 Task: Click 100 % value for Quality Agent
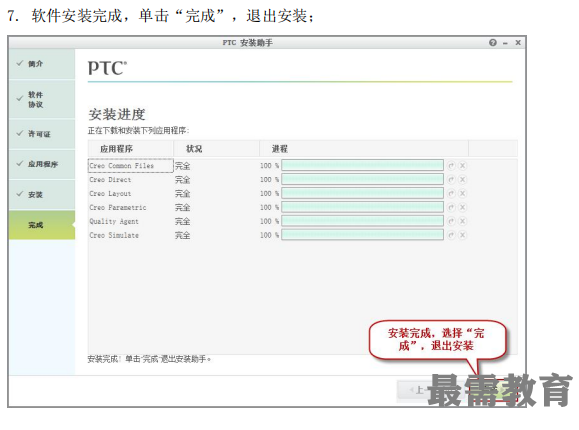tap(269, 221)
